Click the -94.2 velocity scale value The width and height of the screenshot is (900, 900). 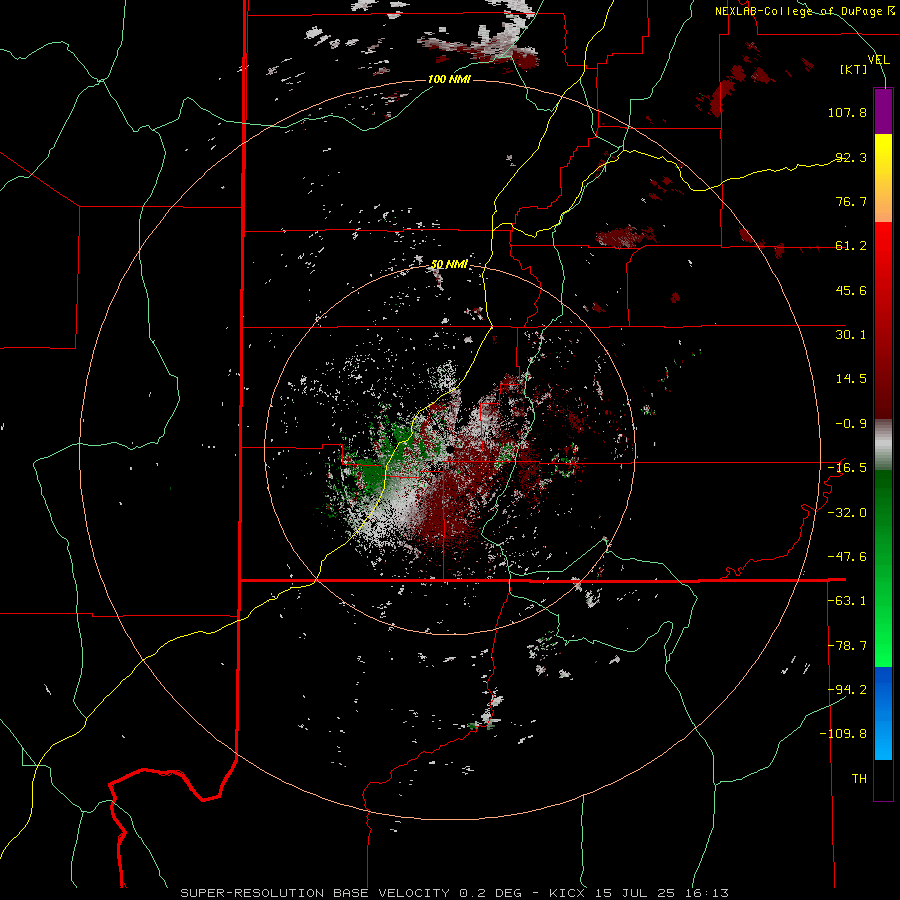tap(847, 690)
